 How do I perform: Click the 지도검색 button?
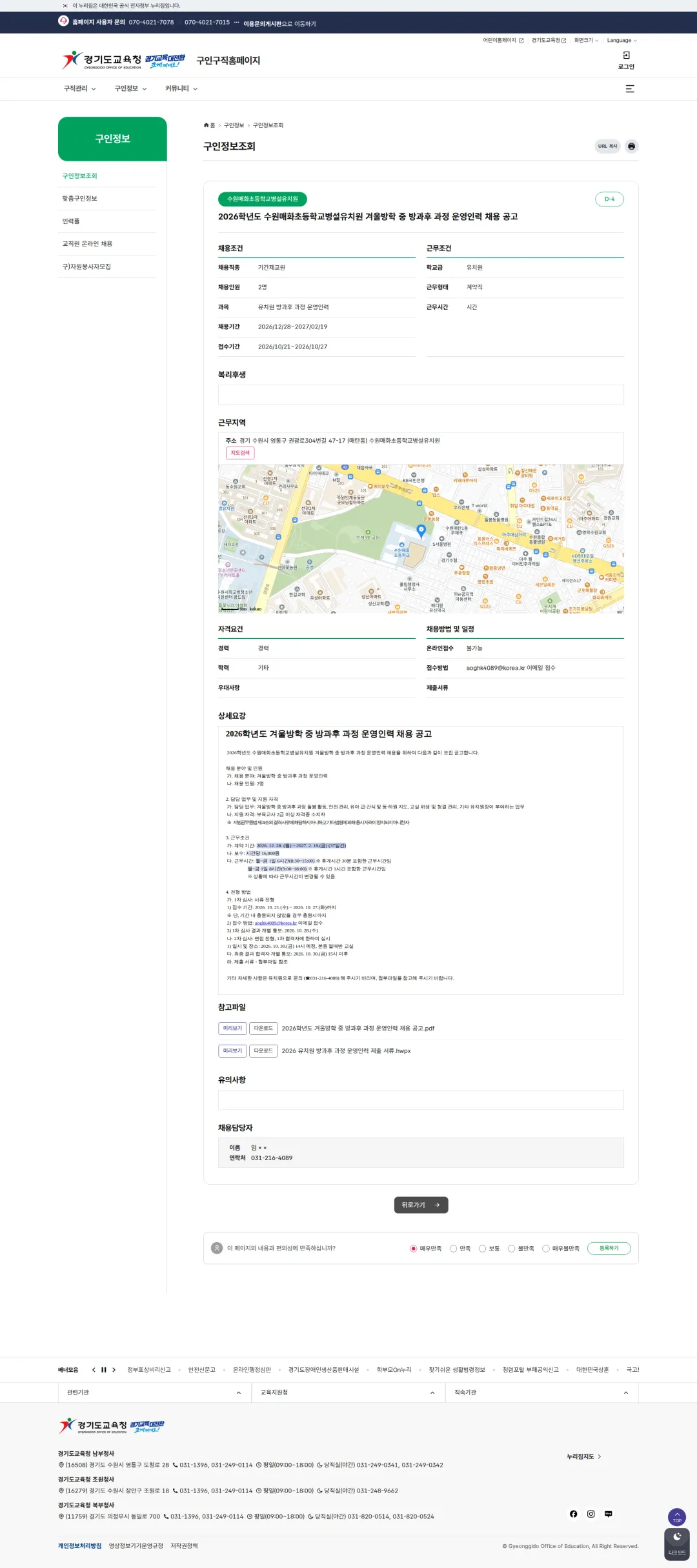(240, 453)
